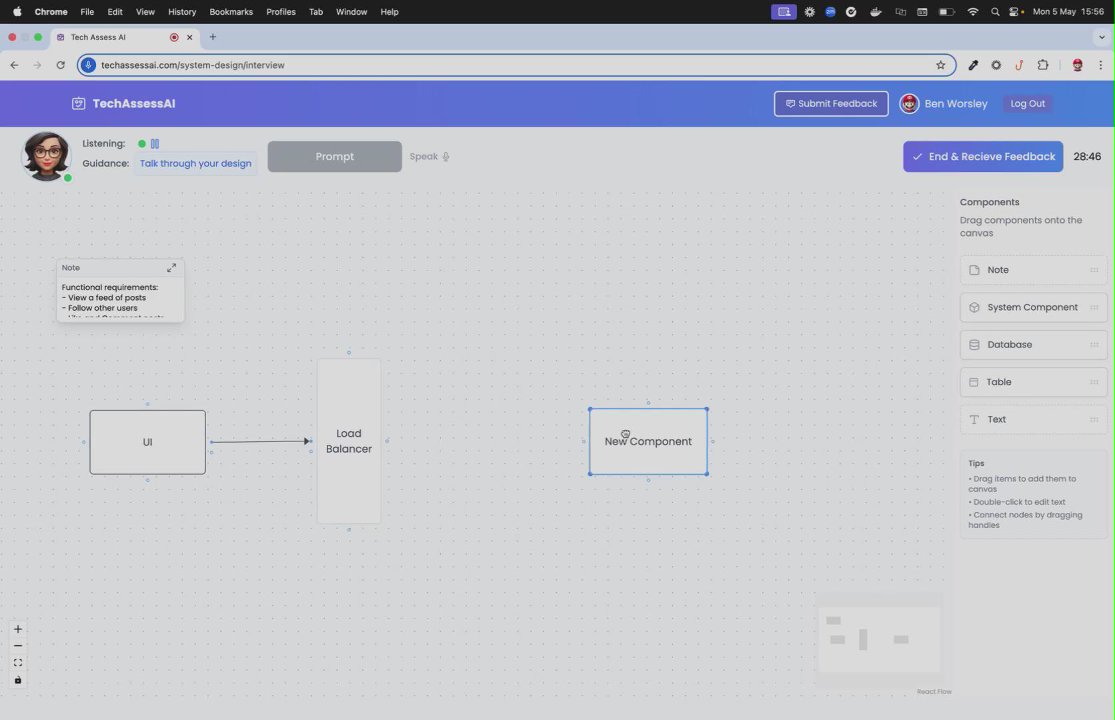Screen dimensions: 1115x720
Task: Open the View menu in the menu bar
Action: tap(145, 12)
